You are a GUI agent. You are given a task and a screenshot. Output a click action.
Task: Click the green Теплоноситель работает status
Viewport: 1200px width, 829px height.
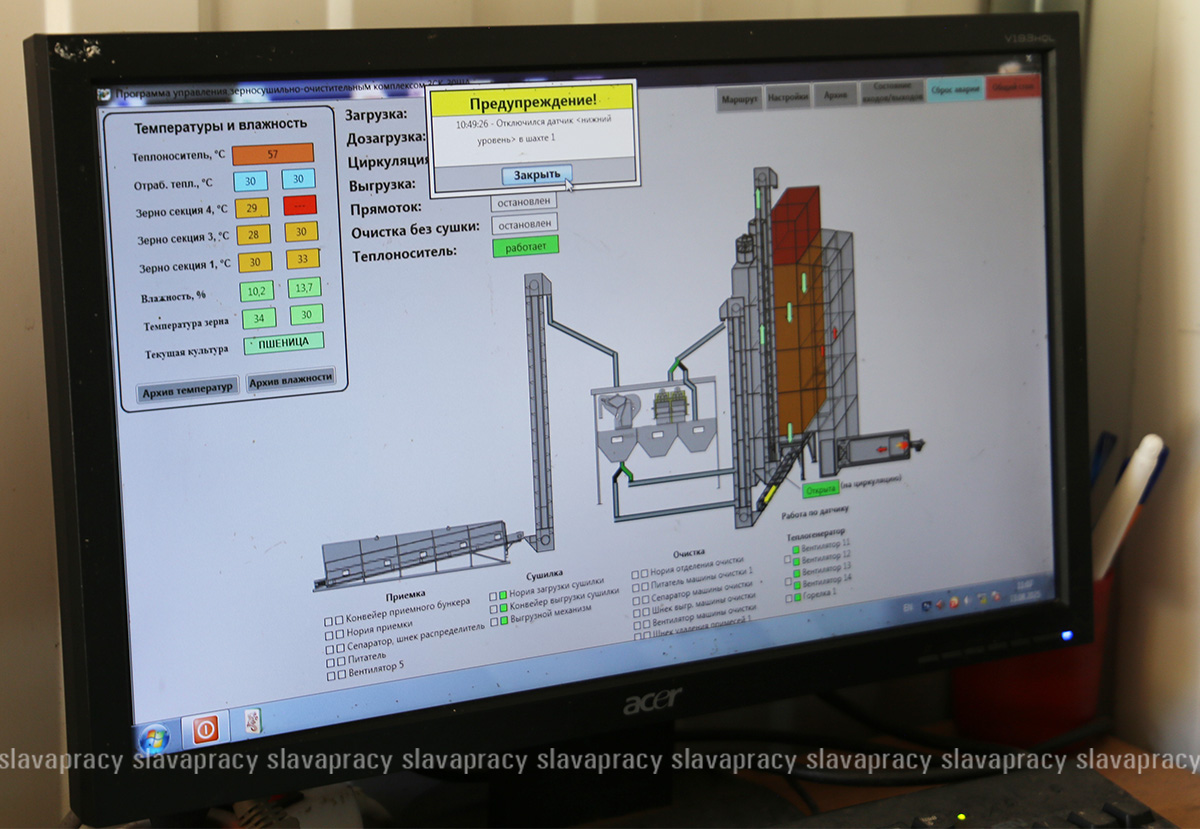[x=525, y=247]
